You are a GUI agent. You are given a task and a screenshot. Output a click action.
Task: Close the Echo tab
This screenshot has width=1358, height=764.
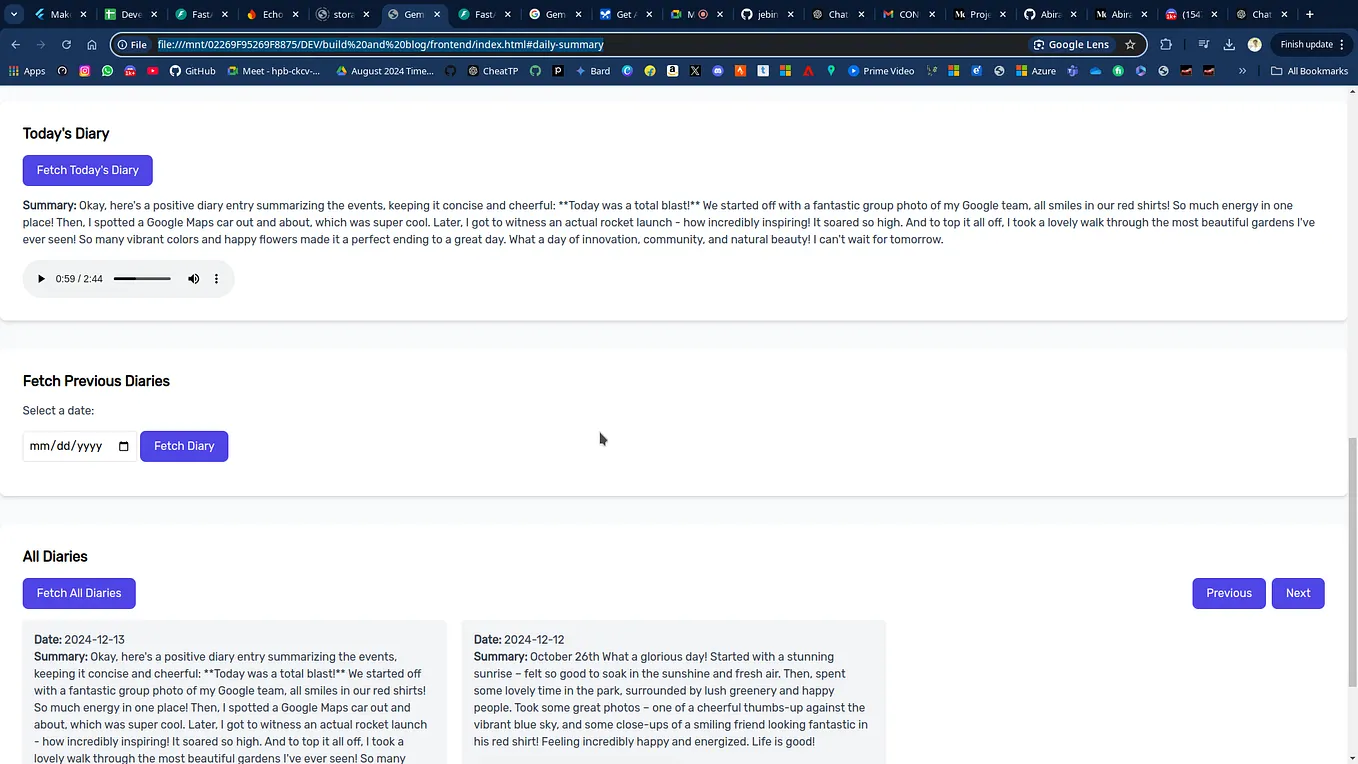(295, 15)
